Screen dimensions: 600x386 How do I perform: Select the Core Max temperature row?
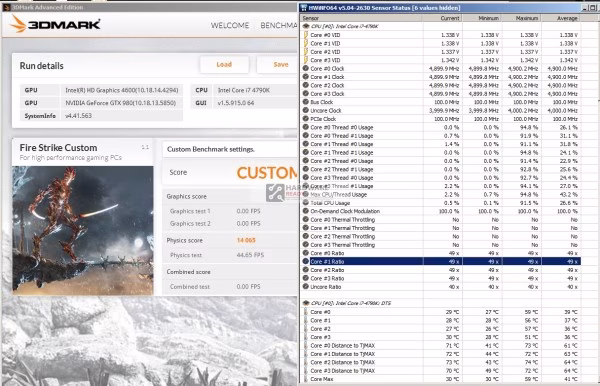point(441,379)
